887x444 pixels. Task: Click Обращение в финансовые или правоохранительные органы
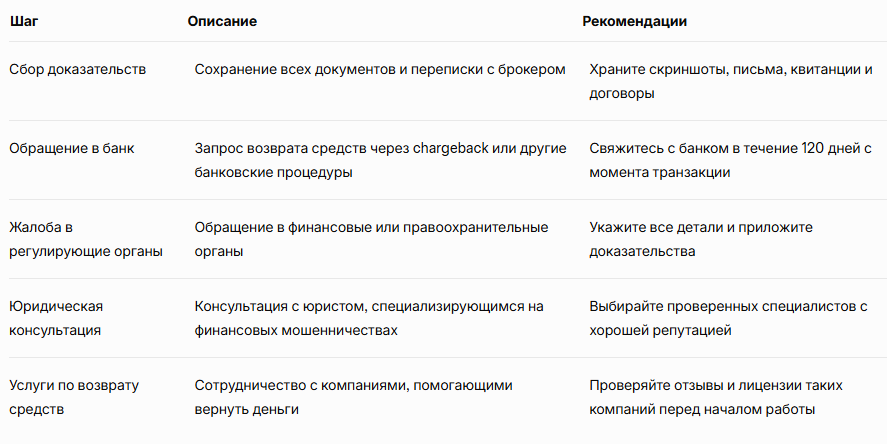[371, 239]
